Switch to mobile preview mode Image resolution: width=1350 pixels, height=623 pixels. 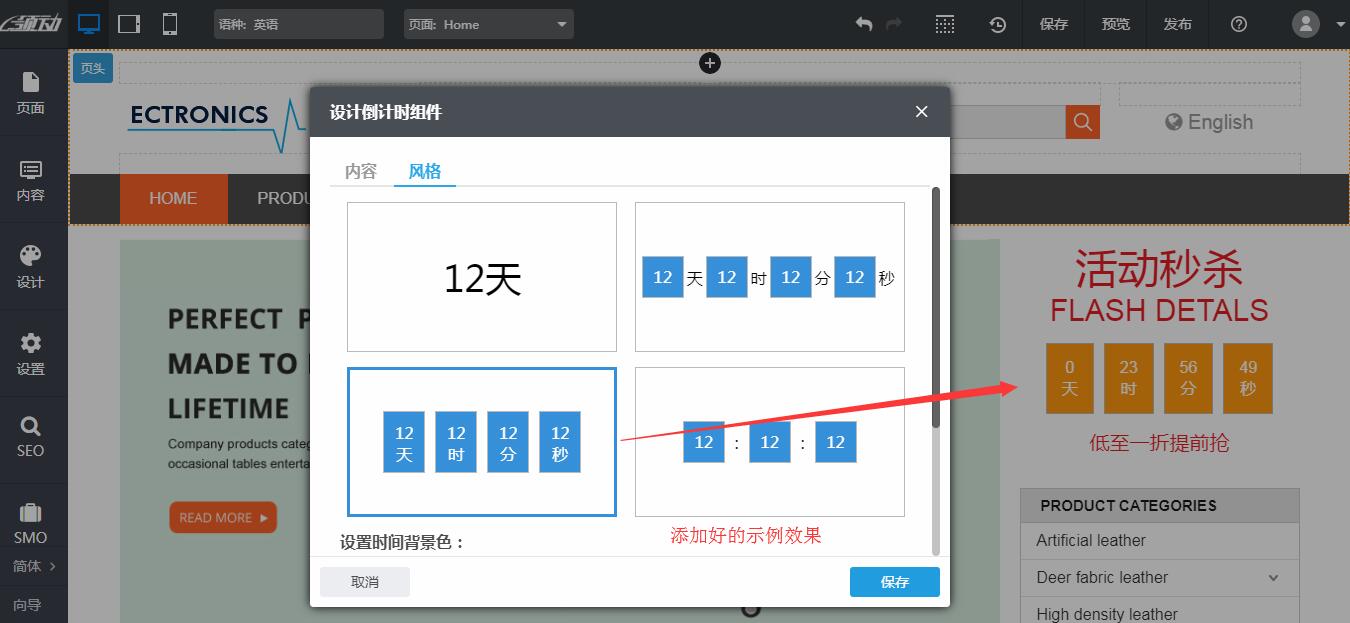[x=169, y=23]
